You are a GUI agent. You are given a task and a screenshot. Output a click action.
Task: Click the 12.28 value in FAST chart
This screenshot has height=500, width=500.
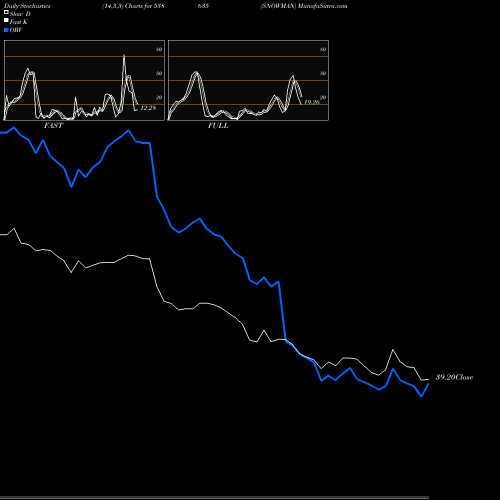148,108
